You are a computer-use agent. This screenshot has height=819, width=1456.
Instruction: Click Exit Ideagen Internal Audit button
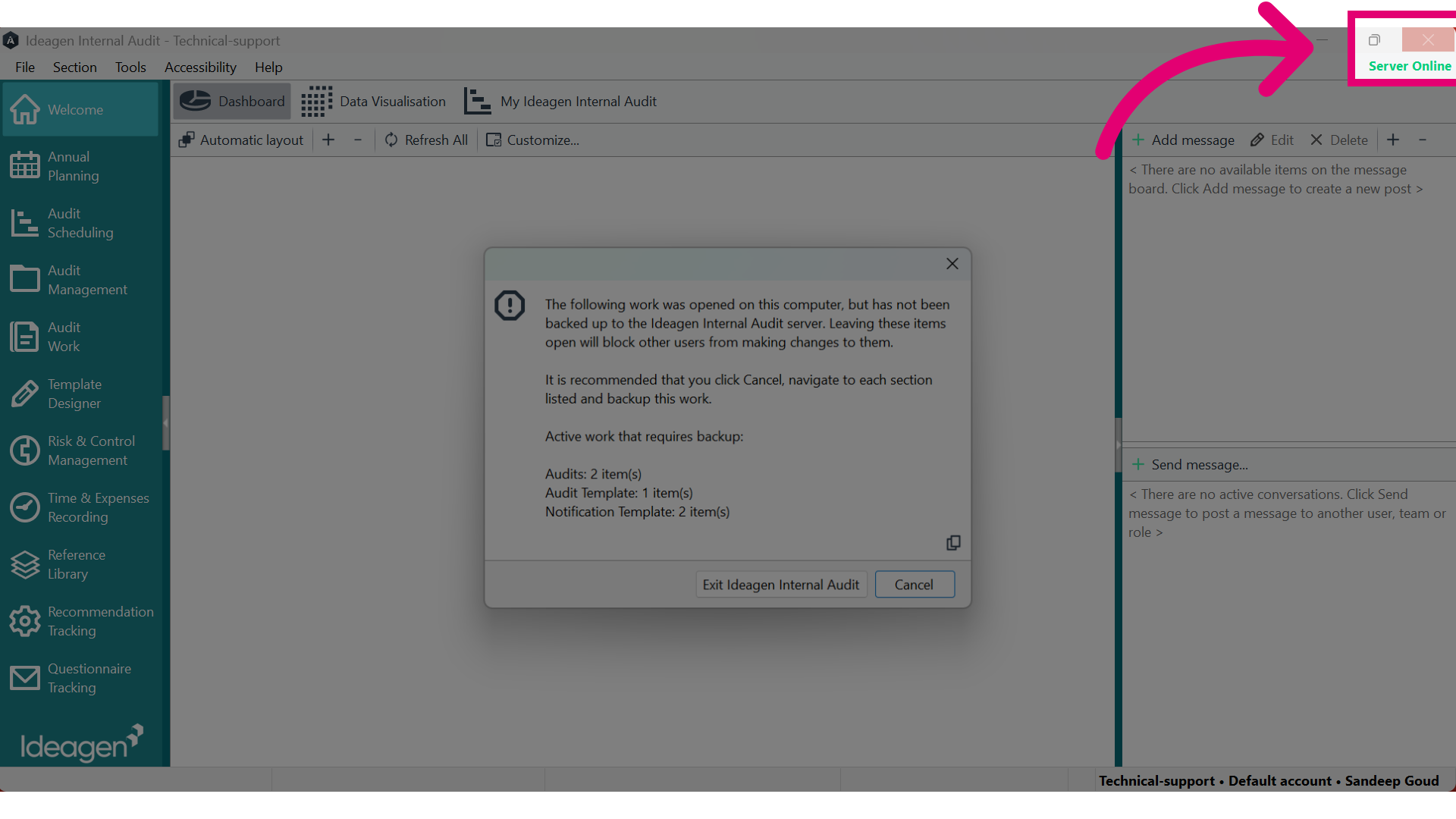(x=781, y=585)
